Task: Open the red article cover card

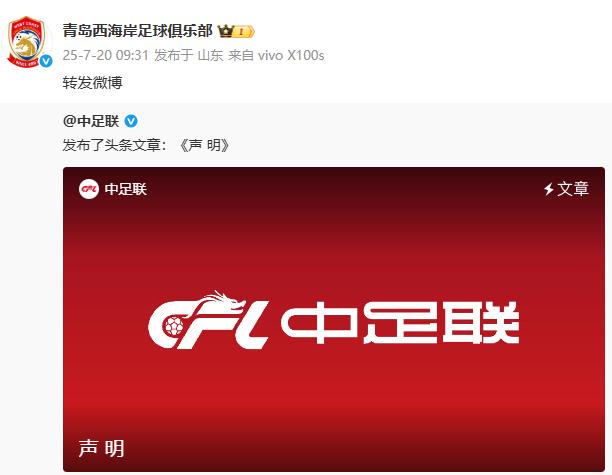Action: tap(334, 319)
